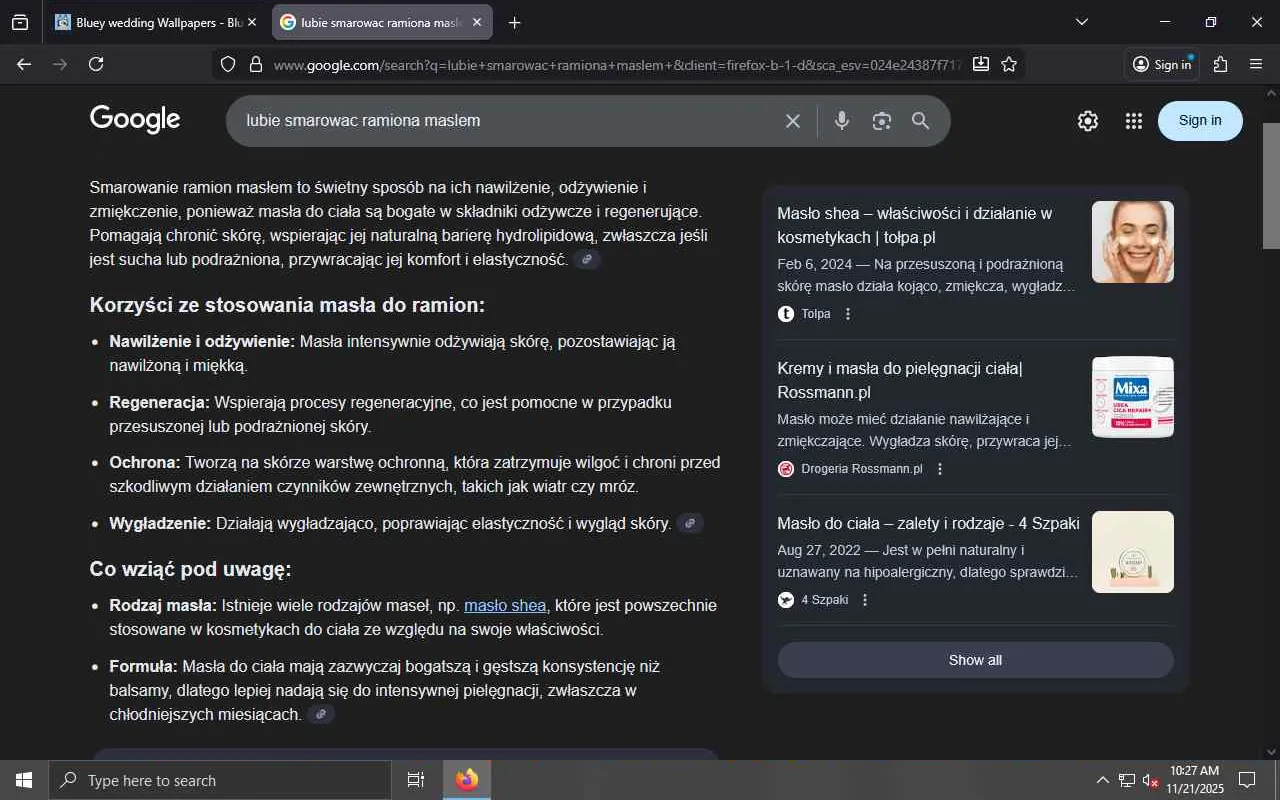1280x800 pixels.
Task: Open the Masło shea tołpa.pl result
Action: (915, 225)
